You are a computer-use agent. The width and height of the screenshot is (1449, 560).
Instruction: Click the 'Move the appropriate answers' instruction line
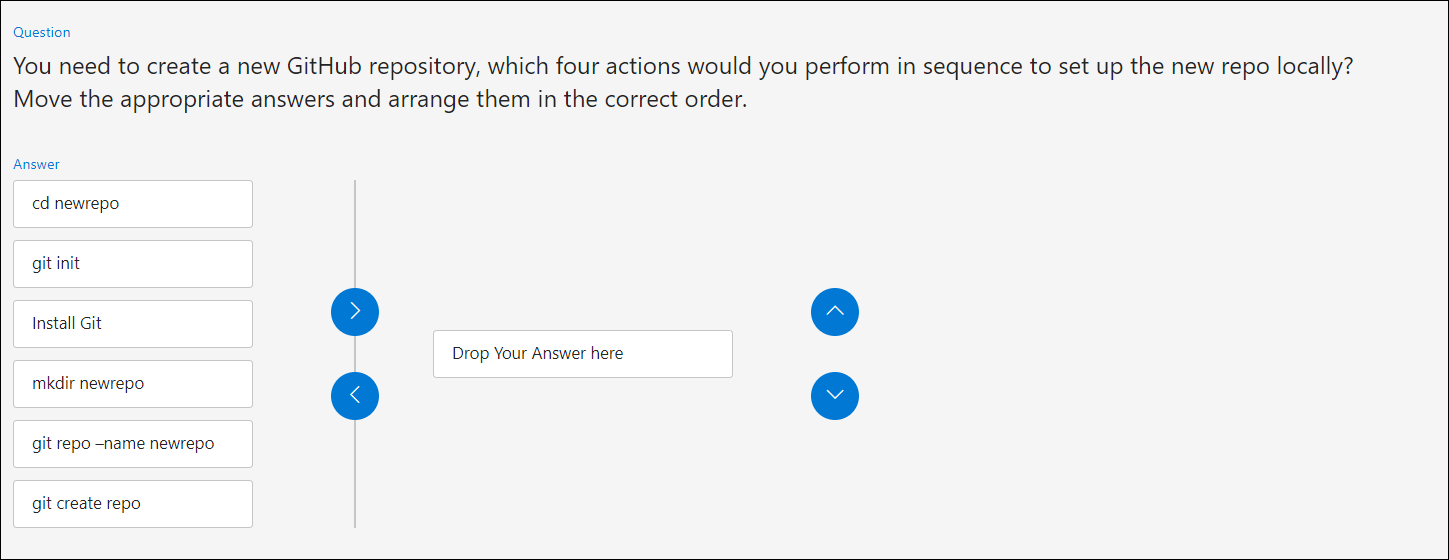(x=380, y=100)
